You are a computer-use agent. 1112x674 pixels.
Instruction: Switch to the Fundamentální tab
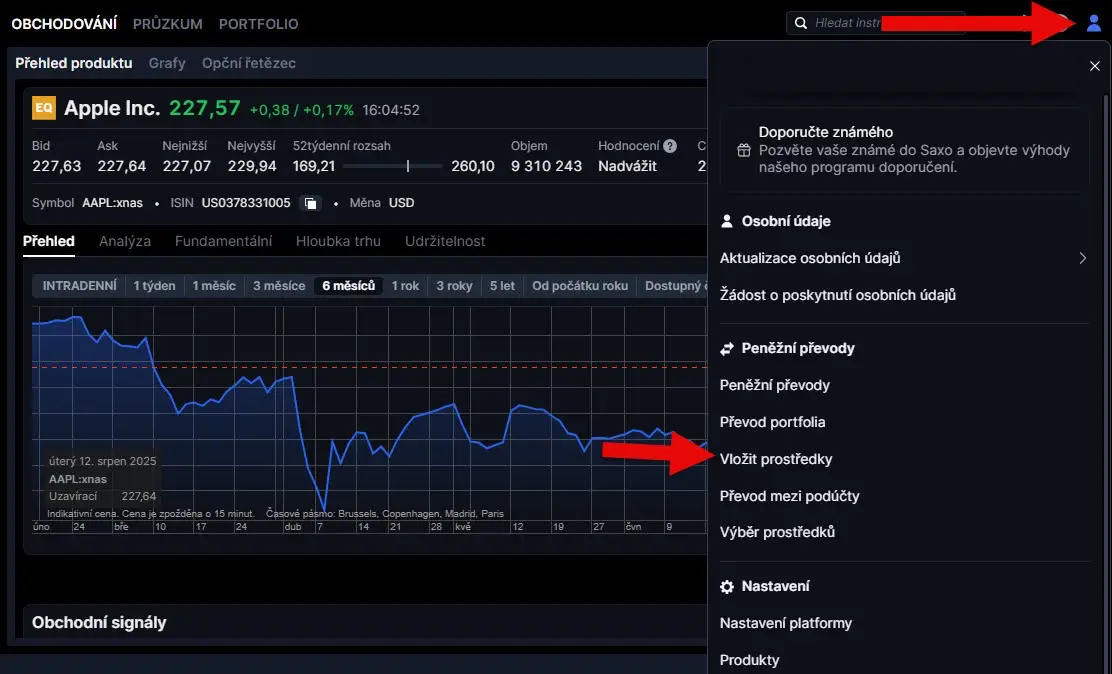223,241
